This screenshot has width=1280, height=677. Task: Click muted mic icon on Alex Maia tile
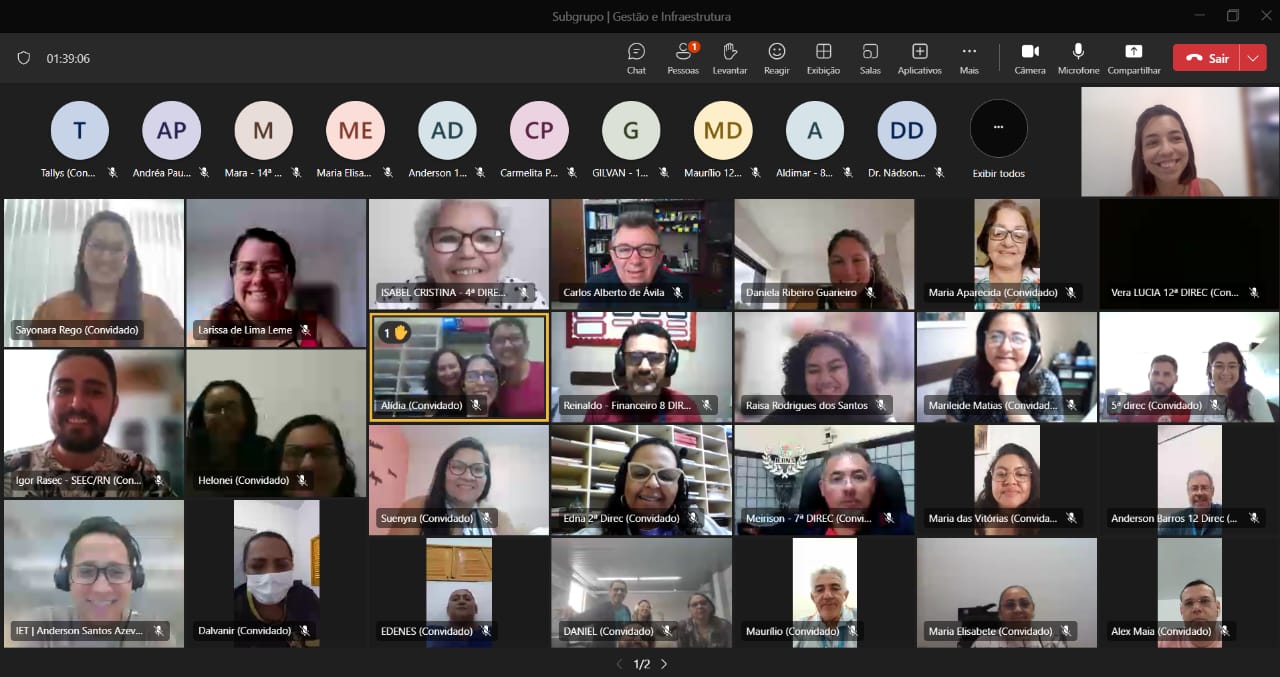click(x=1224, y=631)
